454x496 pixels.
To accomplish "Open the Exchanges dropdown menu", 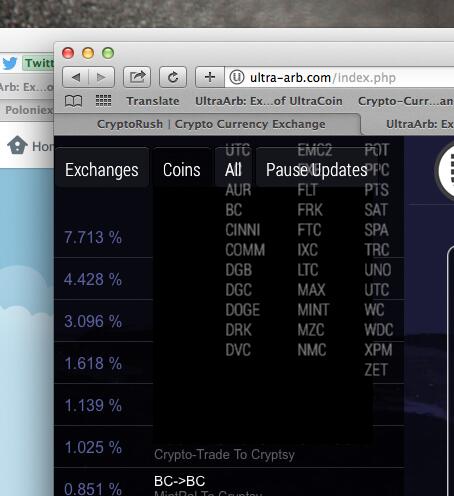I will [102, 170].
